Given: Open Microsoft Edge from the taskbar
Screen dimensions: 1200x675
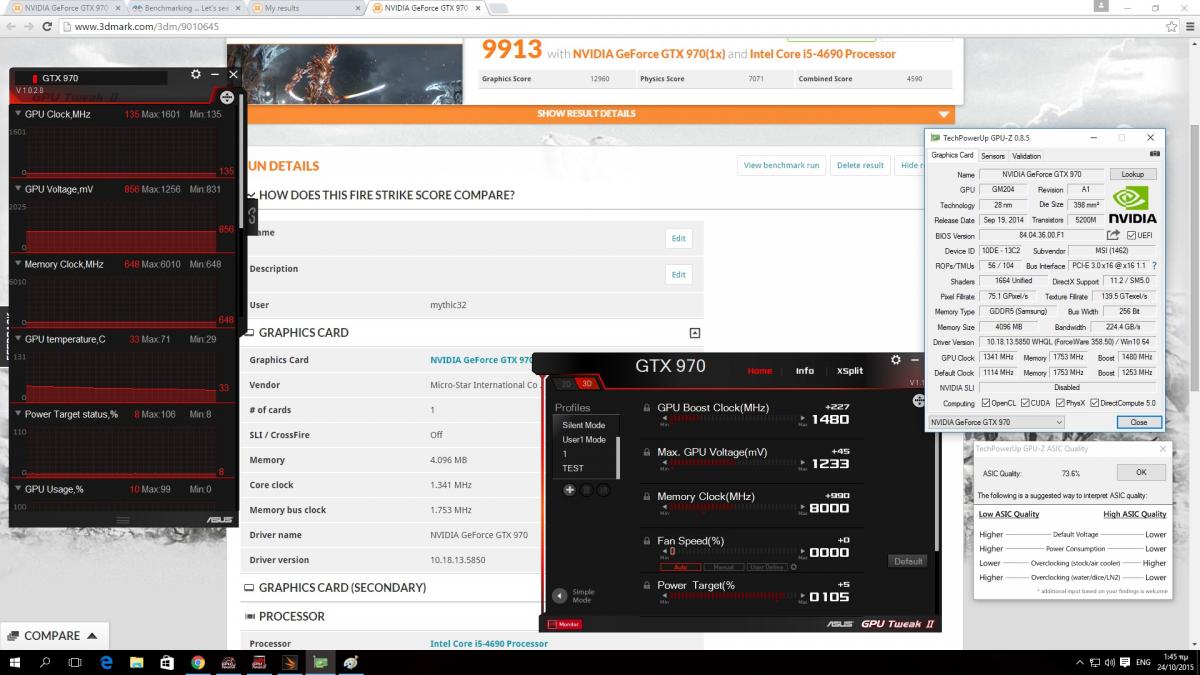Looking at the screenshot, I should pyautogui.click(x=107, y=662).
